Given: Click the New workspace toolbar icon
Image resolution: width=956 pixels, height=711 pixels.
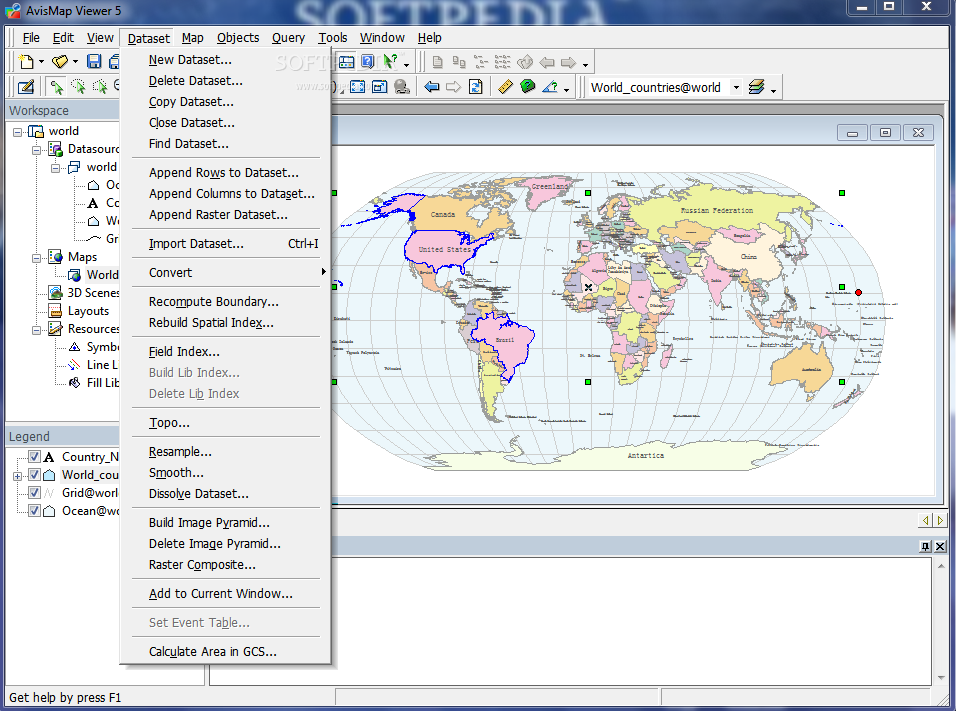Looking at the screenshot, I should click(x=26, y=62).
